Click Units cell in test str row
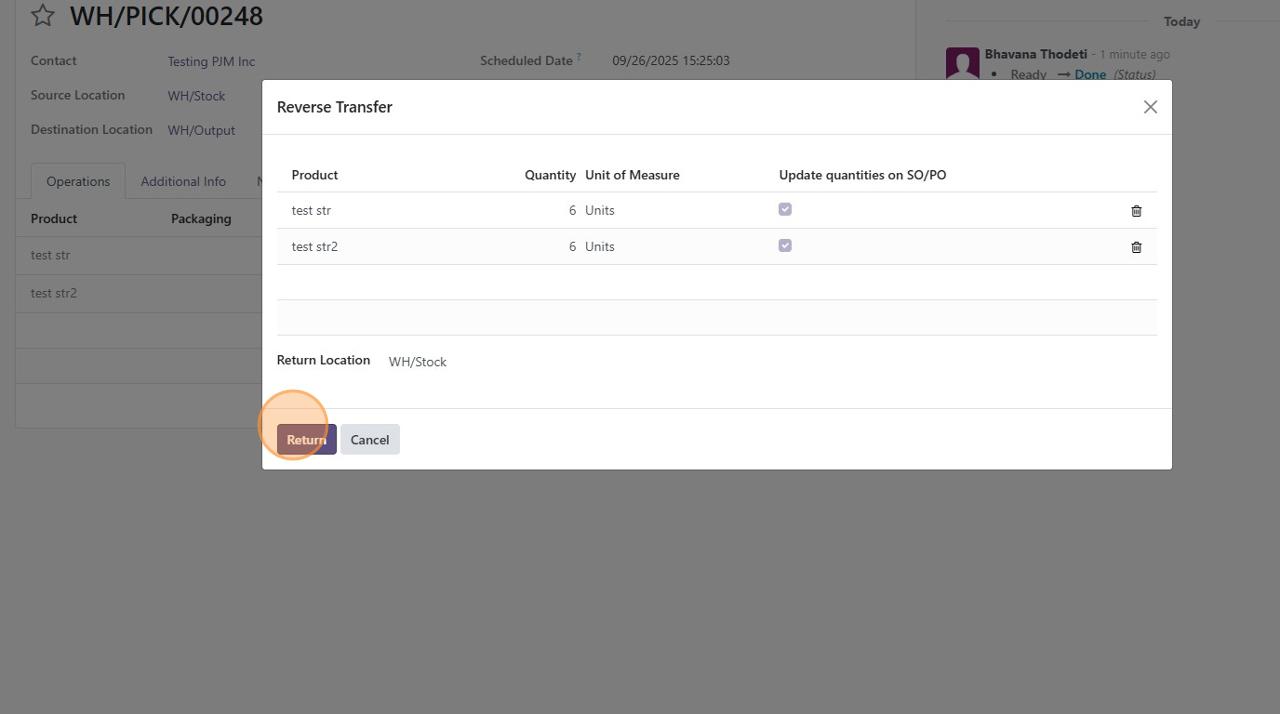 (x=600, y=211)
